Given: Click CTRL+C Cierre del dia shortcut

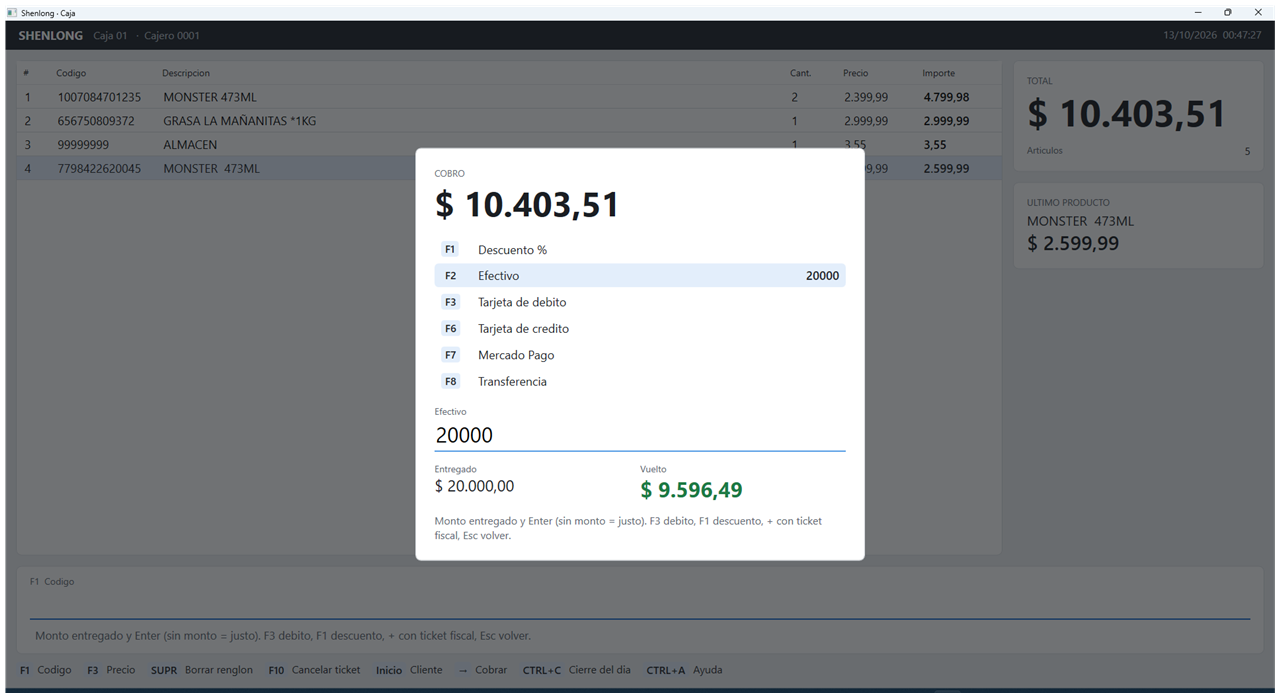Looking at the screenshot, I should (577, 670).
